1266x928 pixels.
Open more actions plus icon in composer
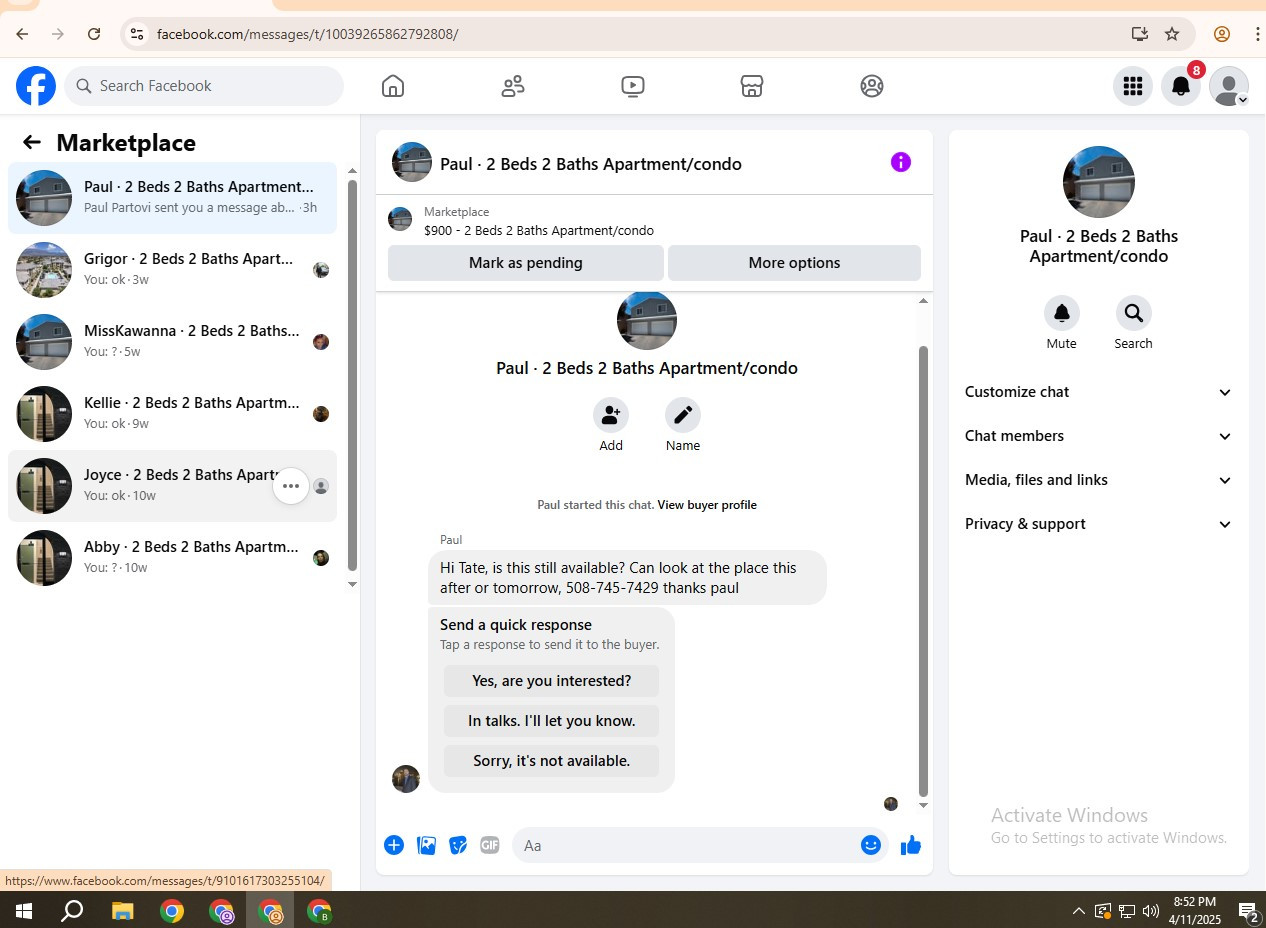pos(394,845)
